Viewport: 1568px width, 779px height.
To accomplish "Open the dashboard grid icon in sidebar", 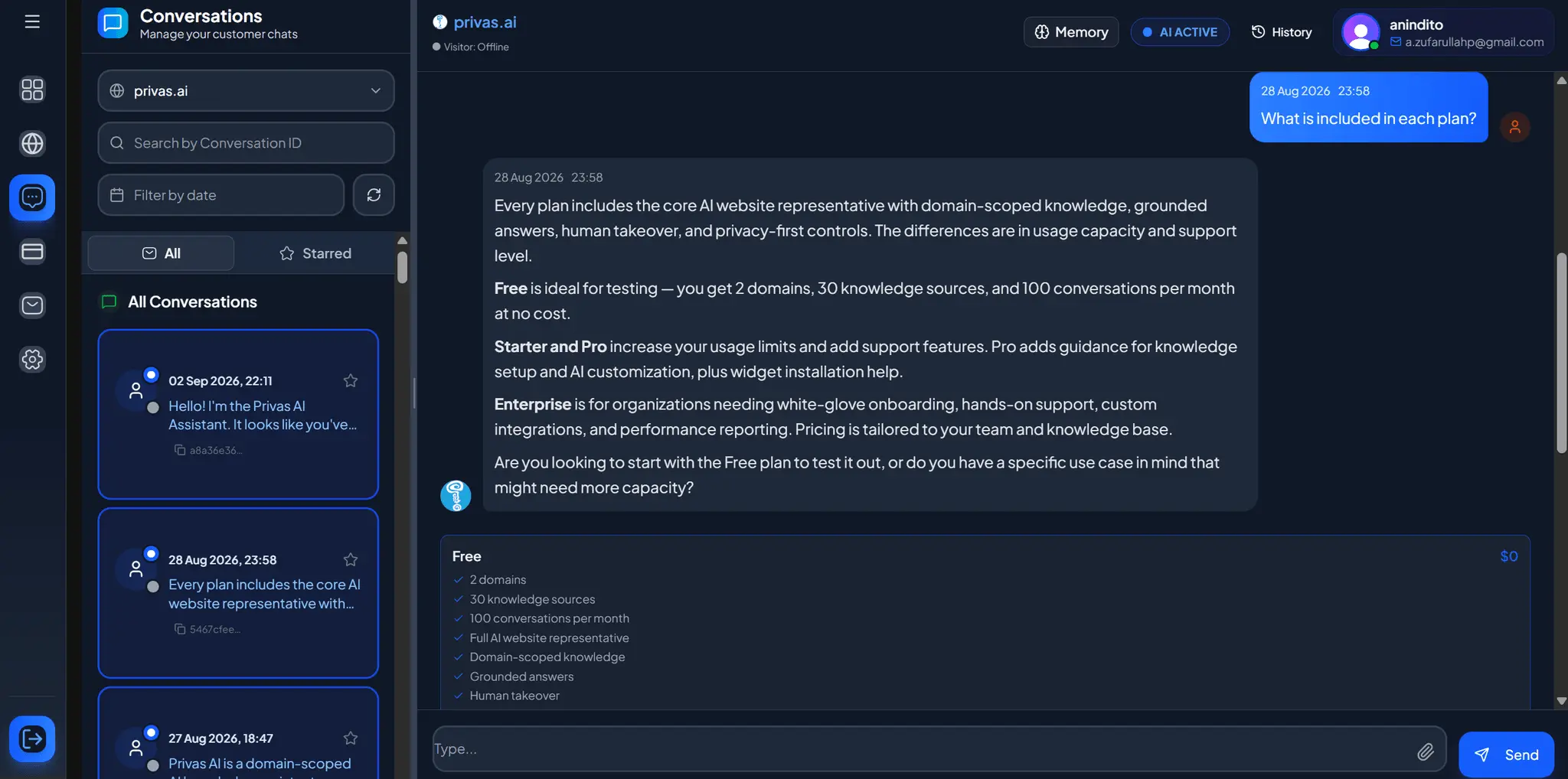I will pyautogui.click(x=32, y=90).
